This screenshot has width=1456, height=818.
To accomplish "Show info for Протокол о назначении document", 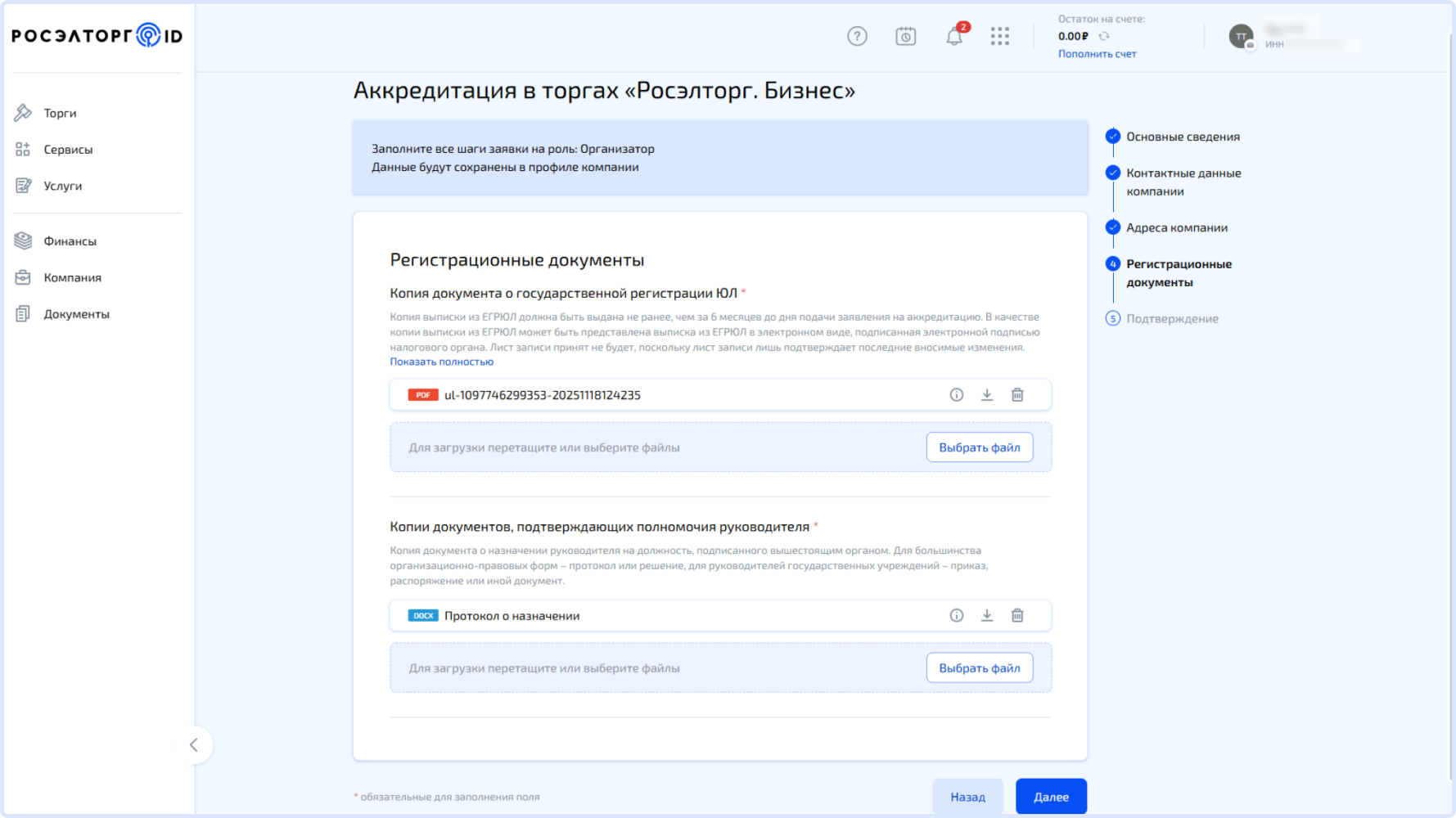I will tap(956, 616).
